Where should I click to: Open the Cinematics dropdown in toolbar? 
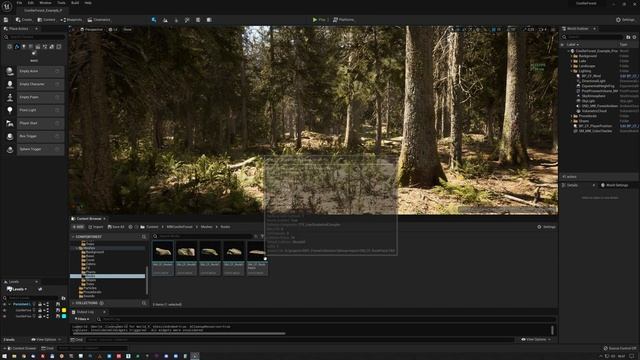click(99, 20)
